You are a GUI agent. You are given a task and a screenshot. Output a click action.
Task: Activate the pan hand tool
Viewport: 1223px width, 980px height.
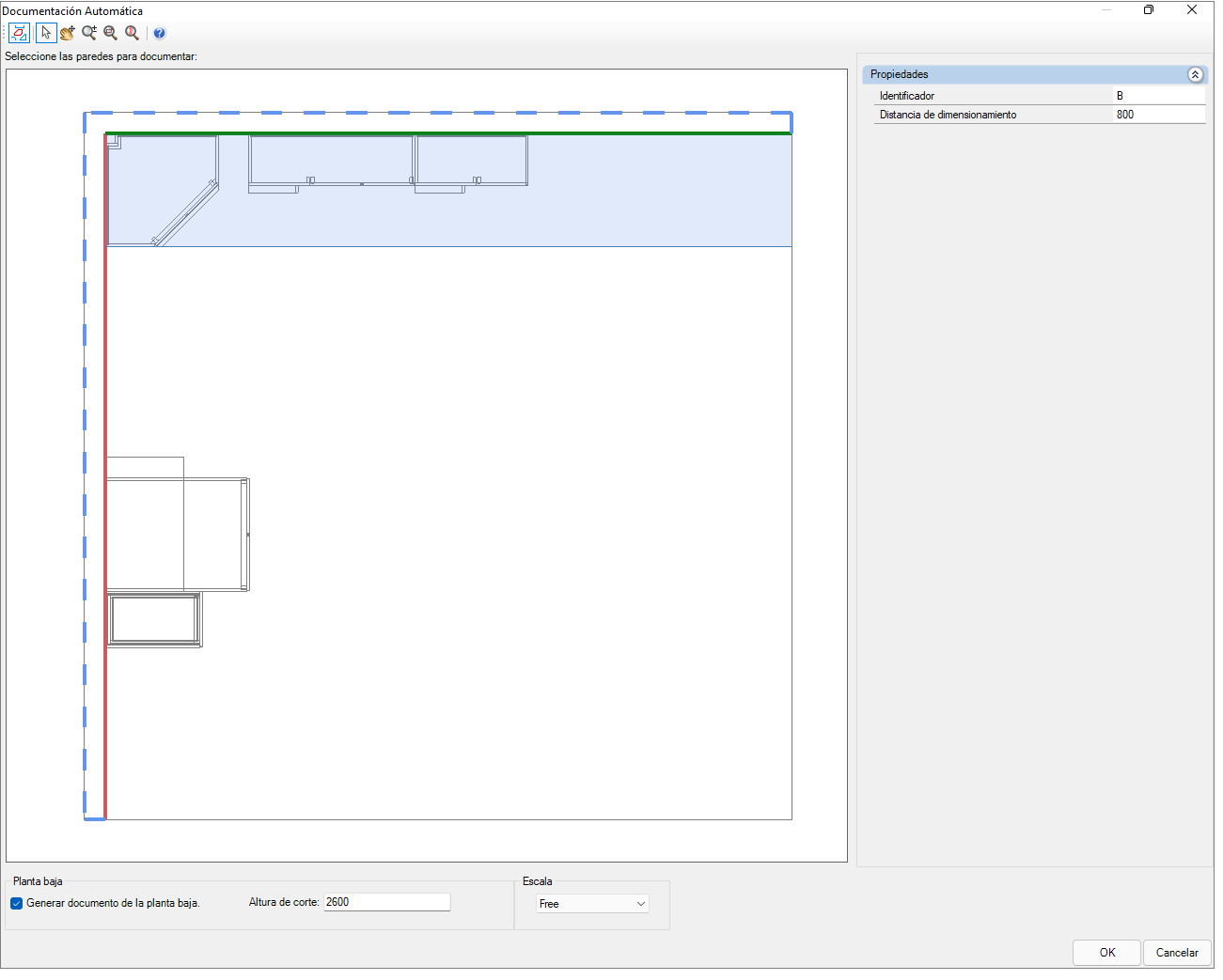[68, 33]
